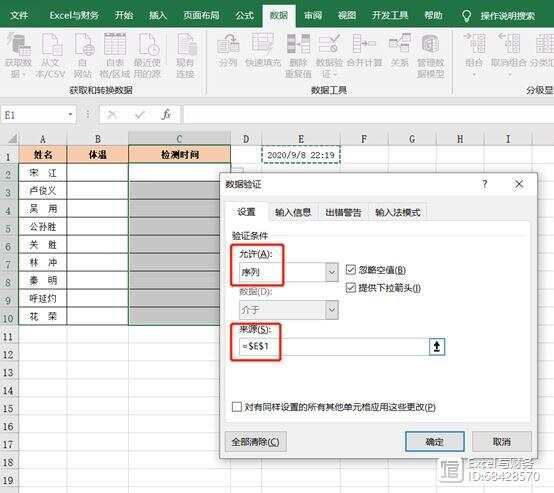Select column C header
Viewport: 554px width, 493px height.
pyautogui.click(x=179, y=138)
